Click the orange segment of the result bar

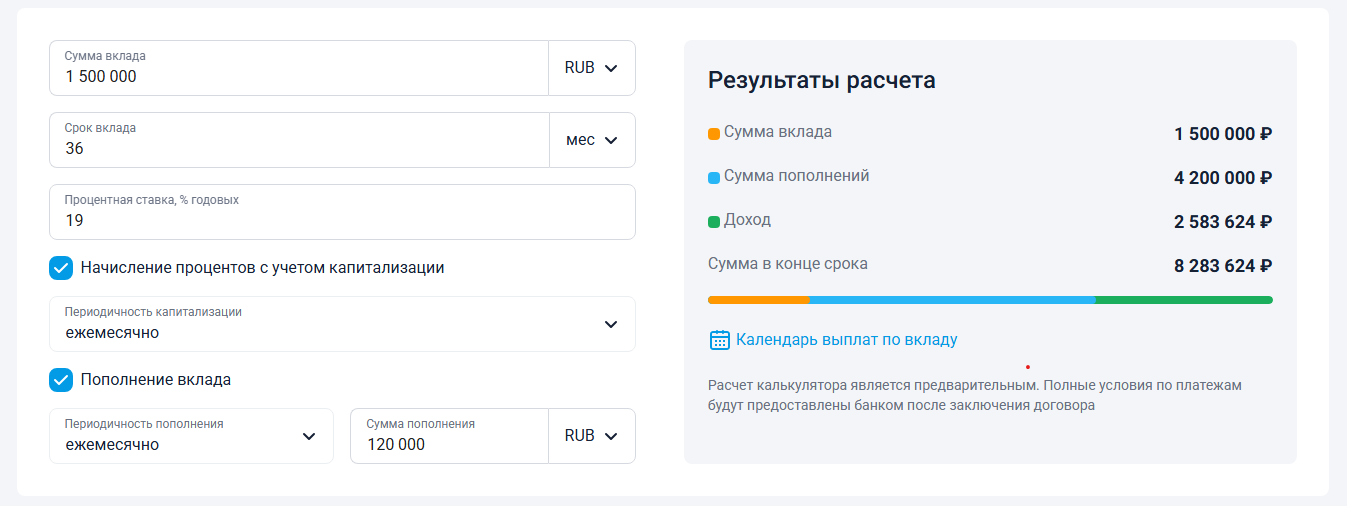[x=758, y=300]
